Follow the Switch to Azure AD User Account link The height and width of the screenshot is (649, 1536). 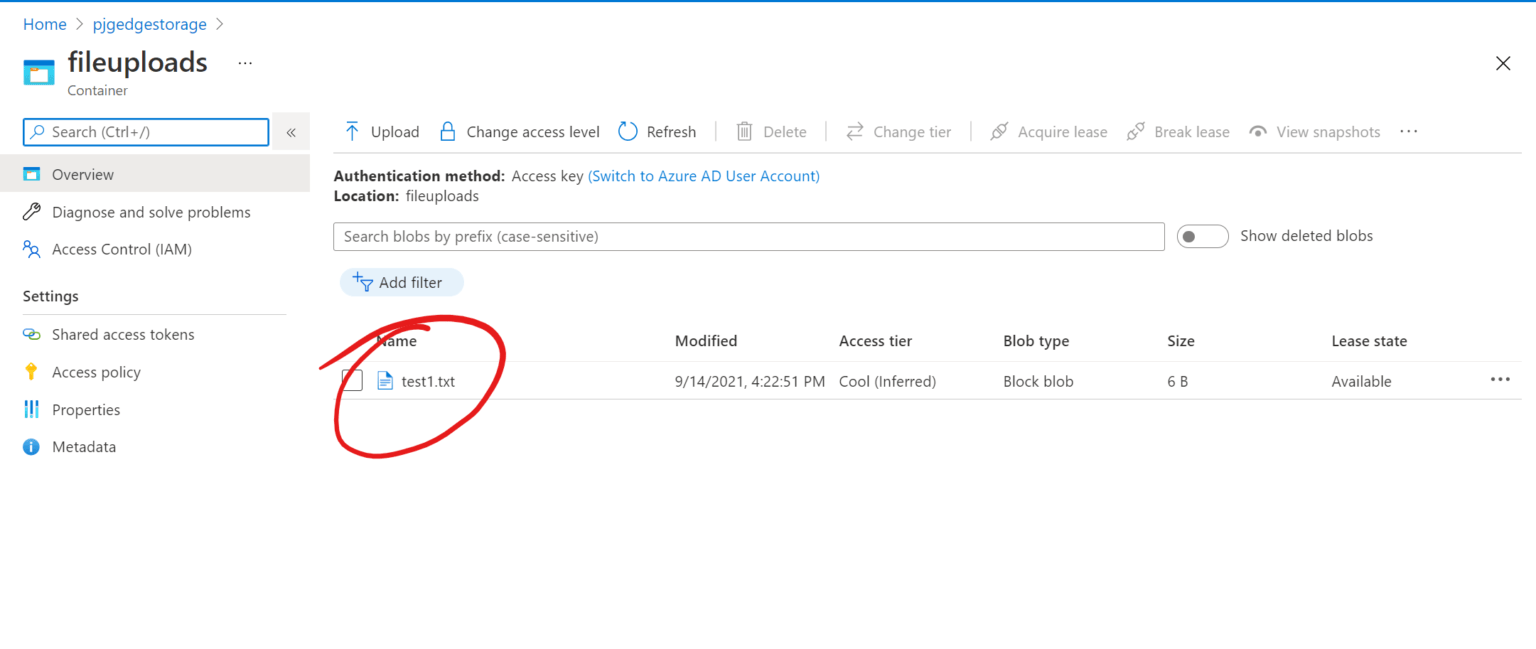(704, 175)
